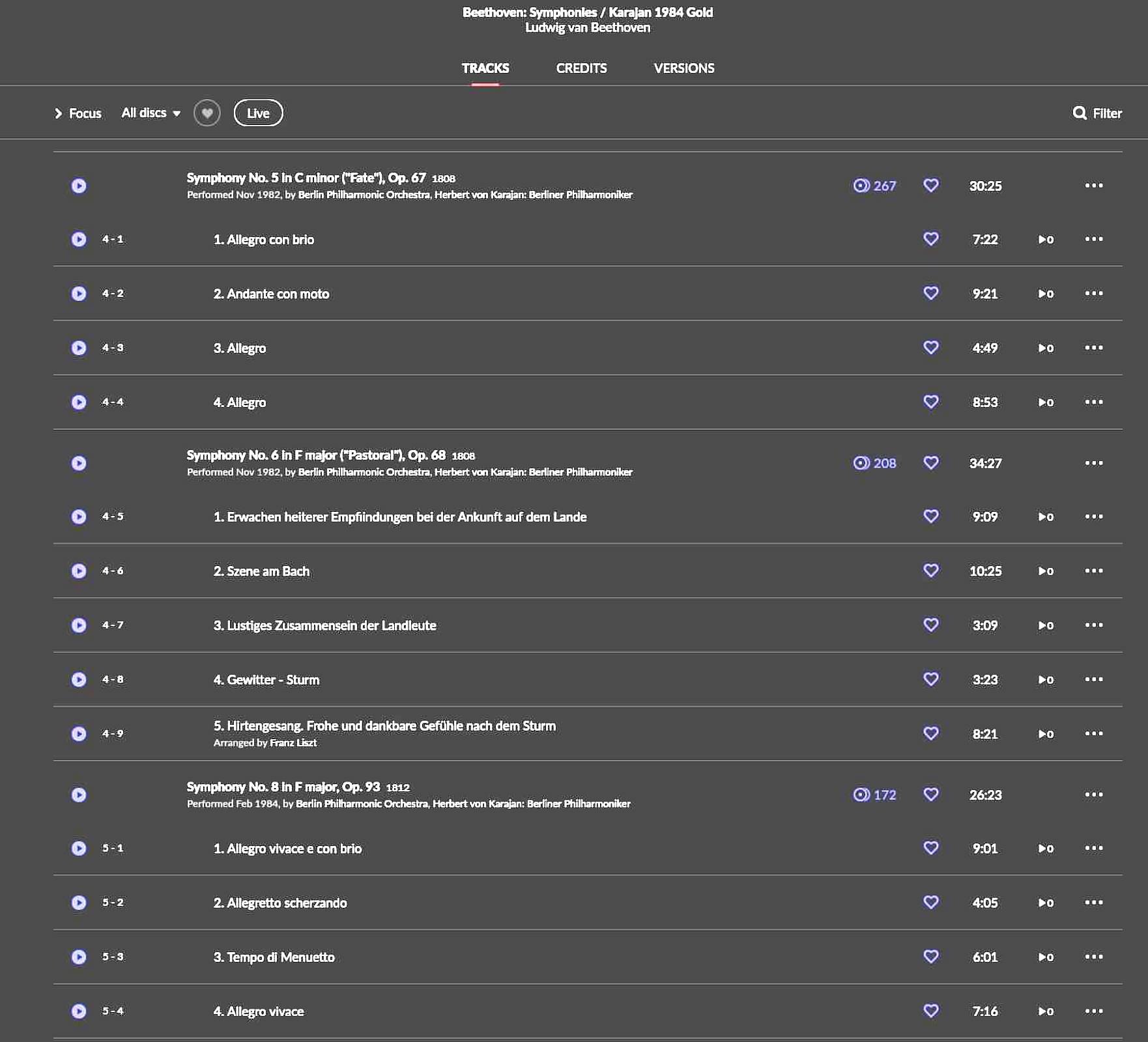Image resolution: width=1148 pixels, height=1042 pixels.
Task: Open more options for Andante con moto
Action: [1094, 294]
